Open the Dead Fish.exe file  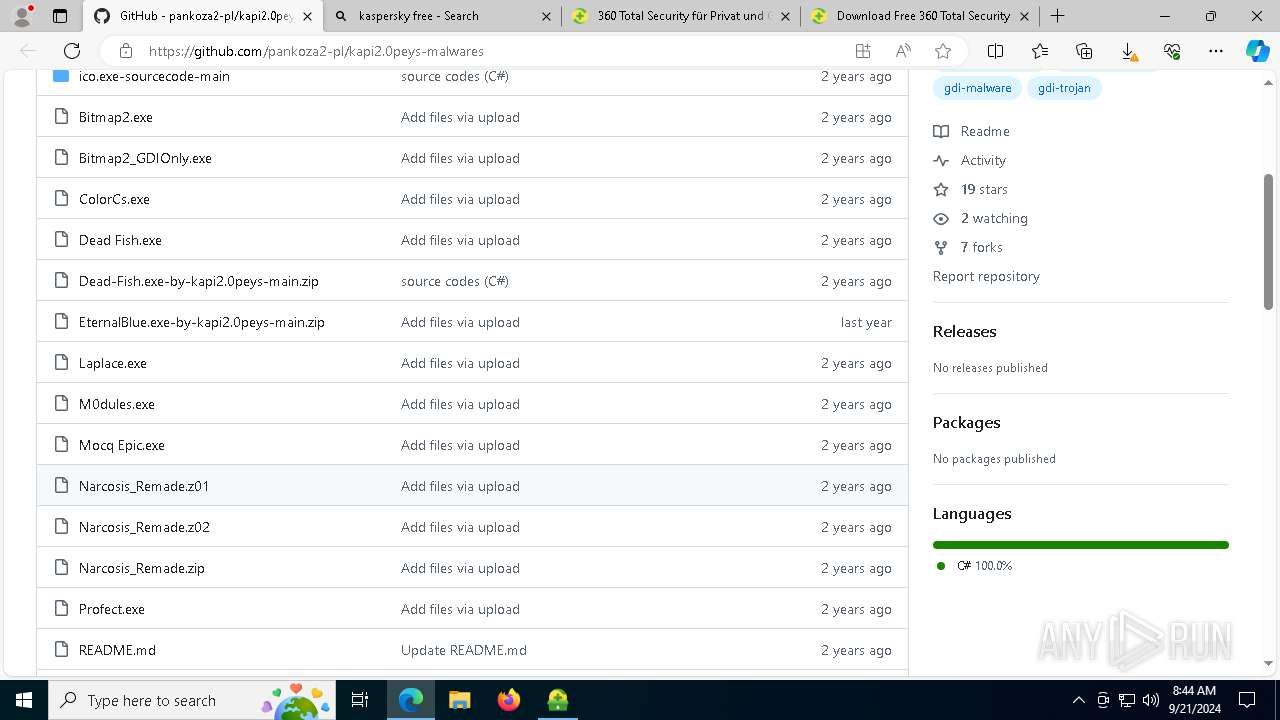(120, 240)
